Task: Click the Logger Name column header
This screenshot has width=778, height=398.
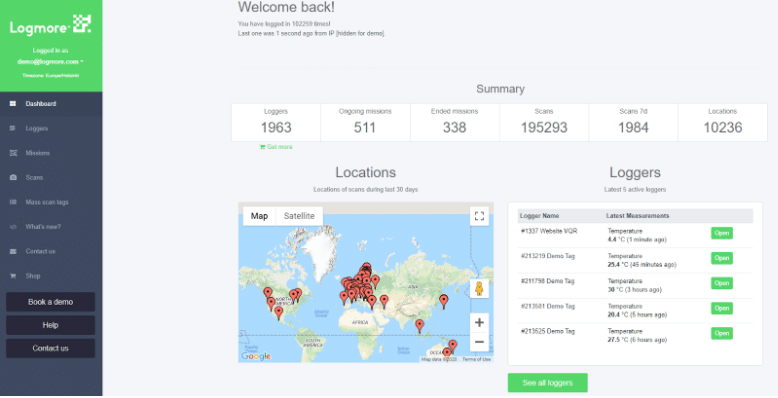Action: point(539,216)
